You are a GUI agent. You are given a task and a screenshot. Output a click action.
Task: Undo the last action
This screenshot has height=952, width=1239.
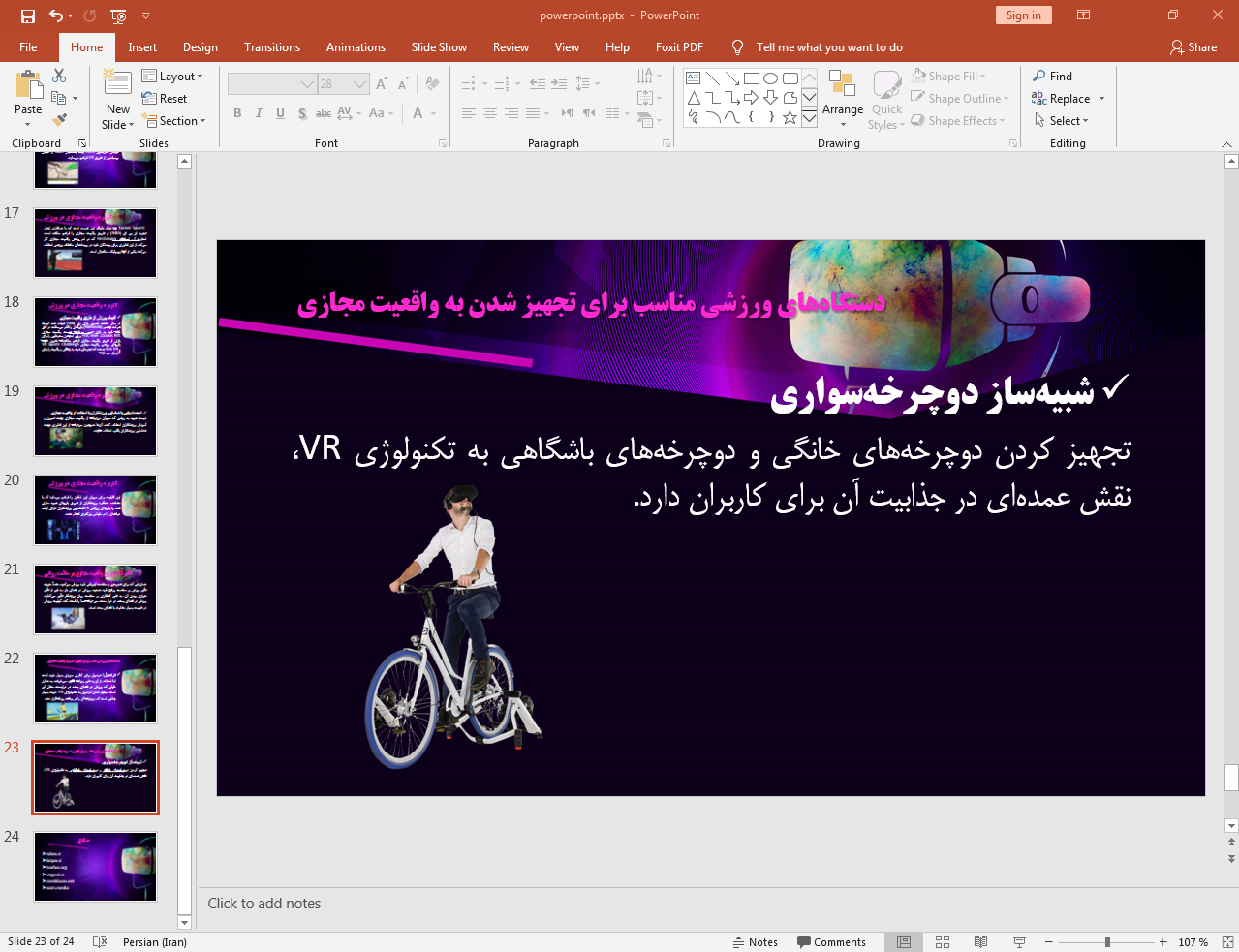tap(56, 15)
